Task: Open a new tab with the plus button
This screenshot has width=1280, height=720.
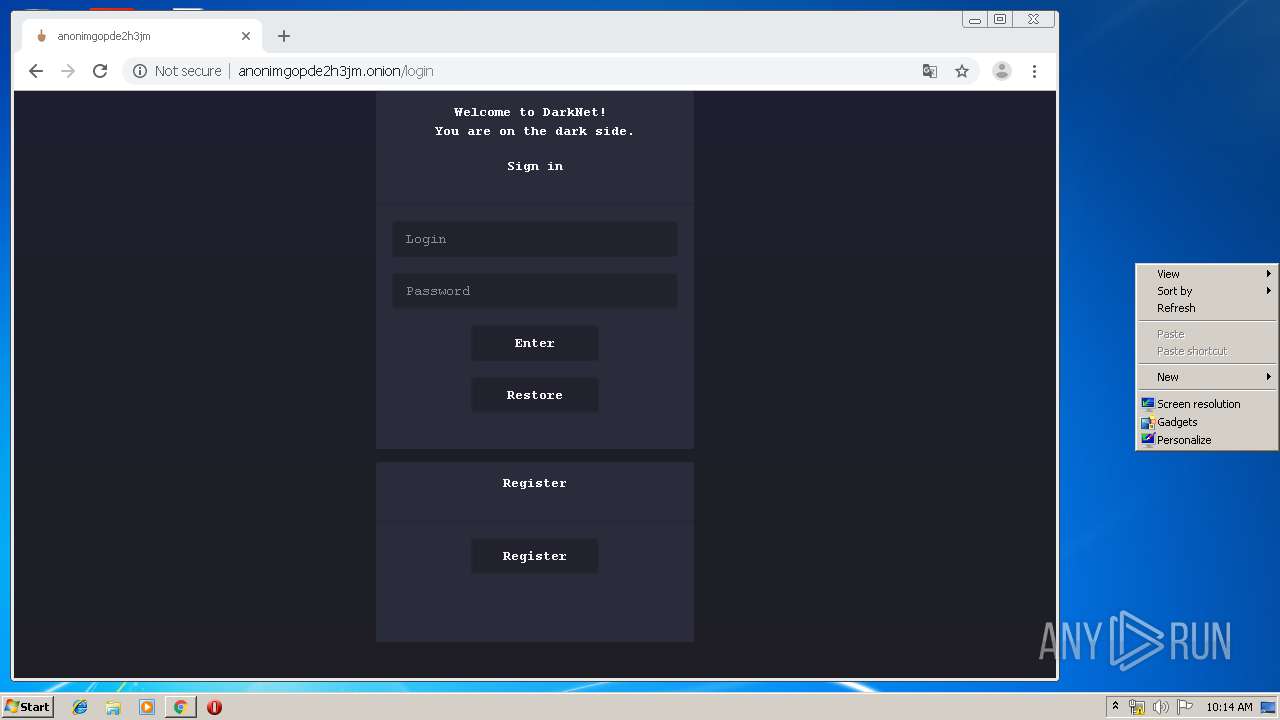Action: 284,36
